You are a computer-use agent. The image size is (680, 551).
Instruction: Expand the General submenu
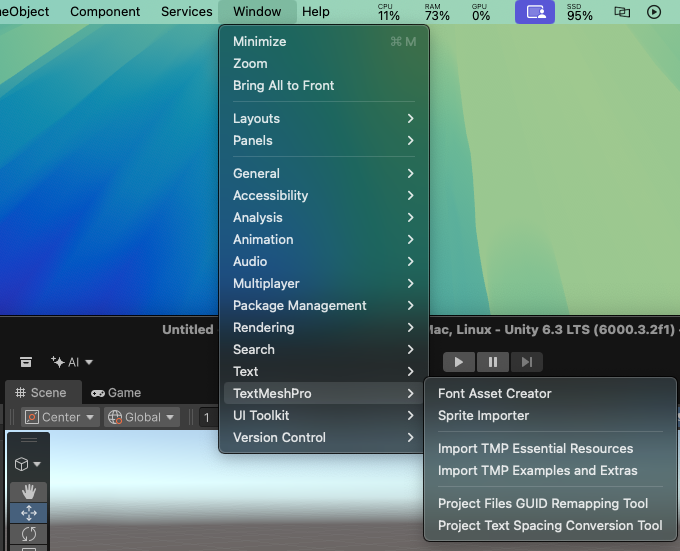(x=324, y=174)
